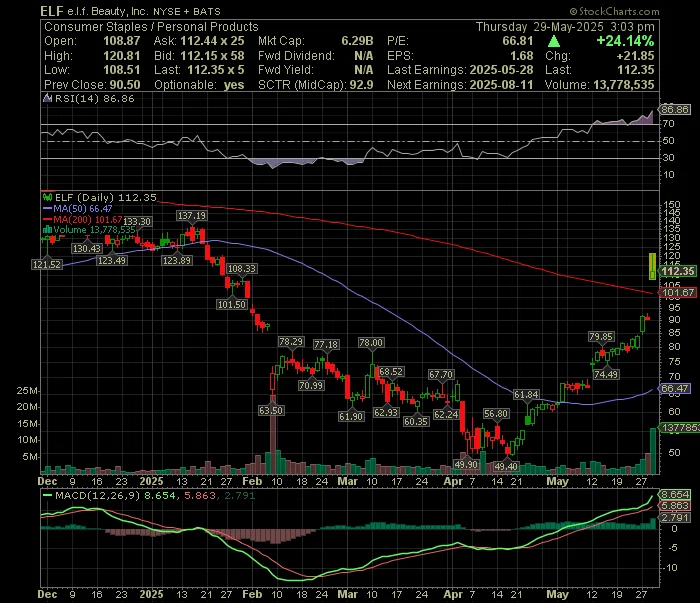This screenshot has width=700, height=603.
Task: Click the Ask quote 112.44 x 25
Action: [x=212, y=41]
